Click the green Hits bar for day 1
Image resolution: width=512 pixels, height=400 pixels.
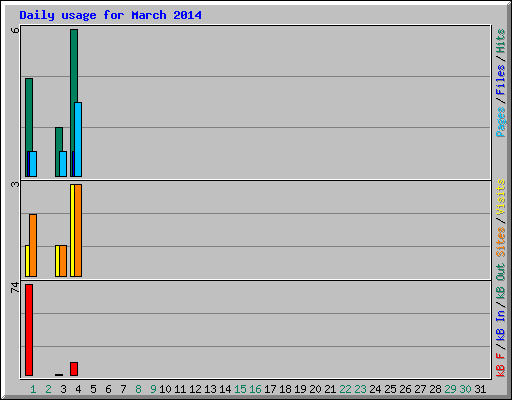[x=29, y=127]
